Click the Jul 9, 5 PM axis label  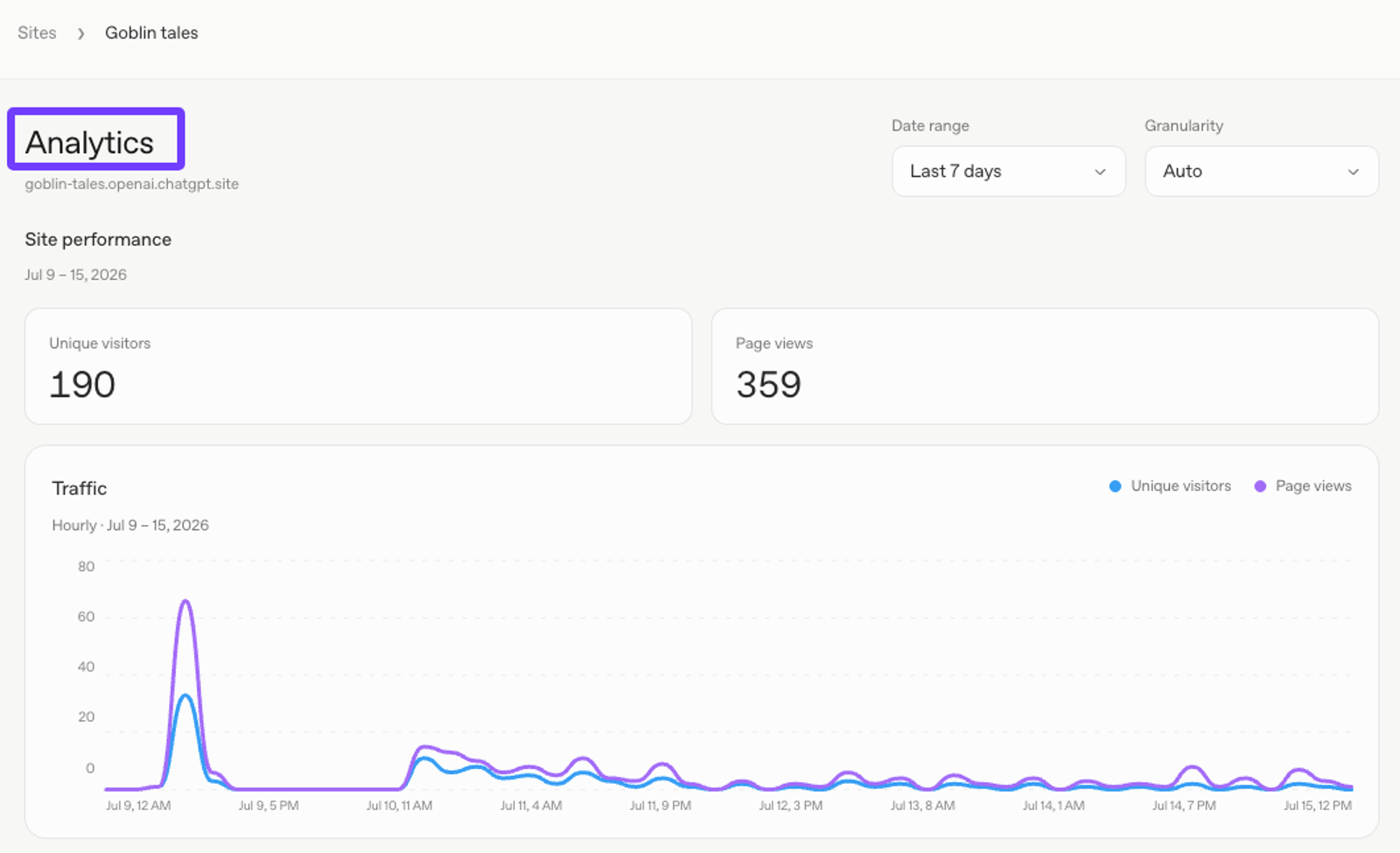tap(269, 806)
